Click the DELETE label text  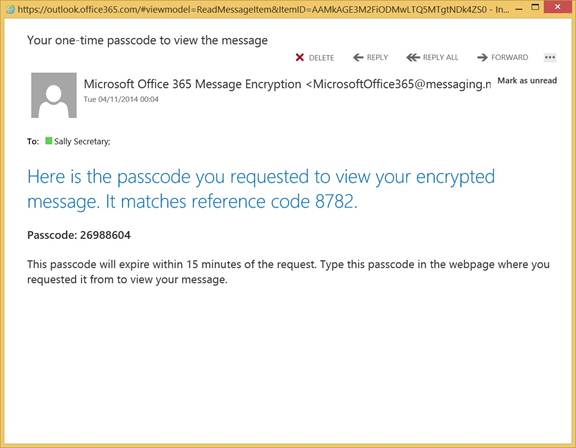point(321,58)
